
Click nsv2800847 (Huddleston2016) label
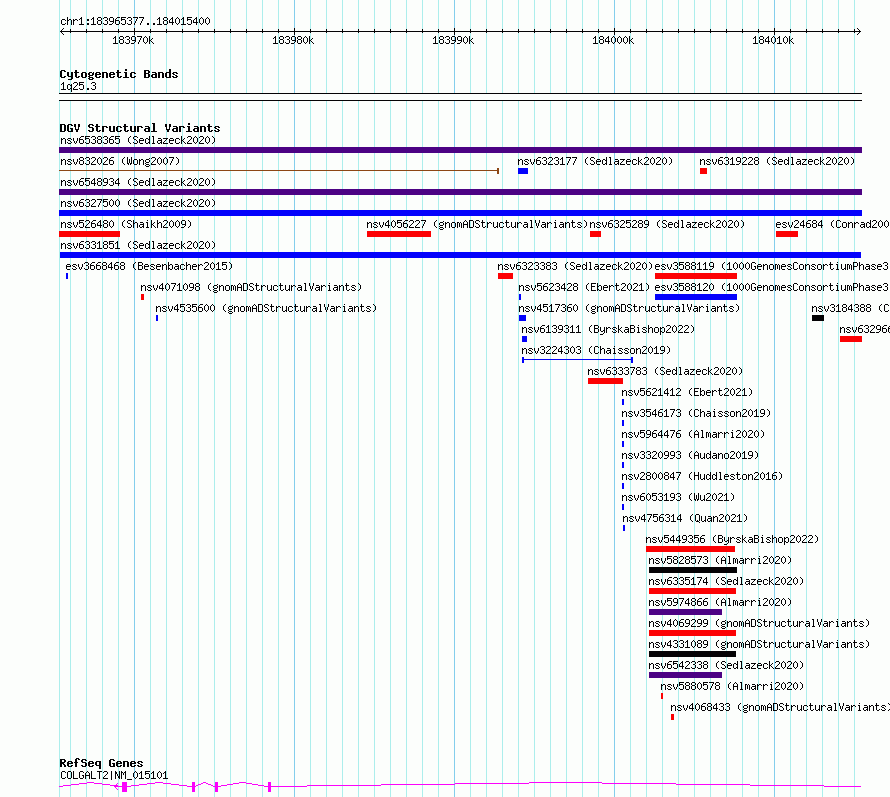[702, 476]
